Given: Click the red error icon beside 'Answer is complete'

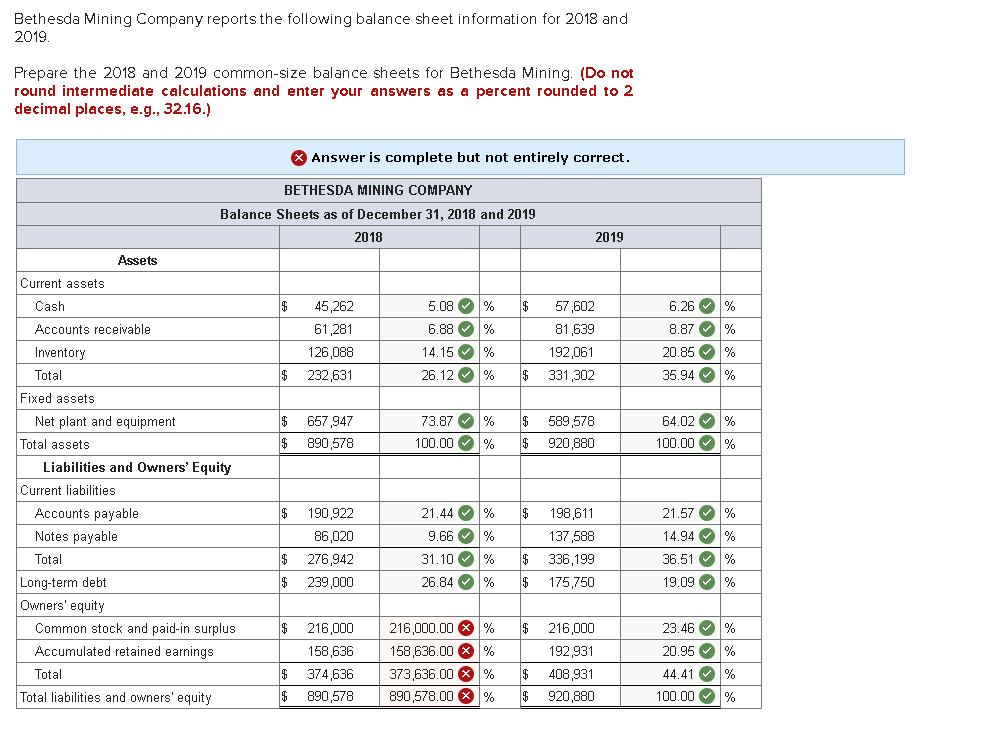Looking at the screenshot, I should 299,157.
